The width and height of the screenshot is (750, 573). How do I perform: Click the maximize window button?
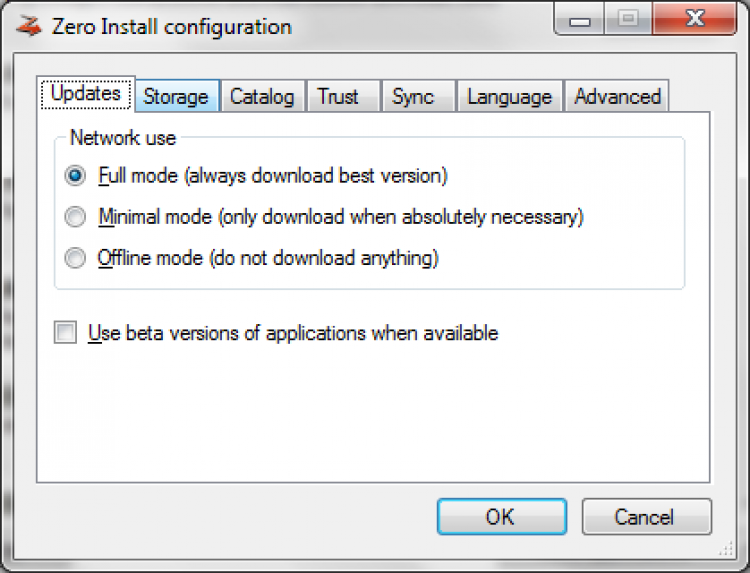tap(628, 20)
